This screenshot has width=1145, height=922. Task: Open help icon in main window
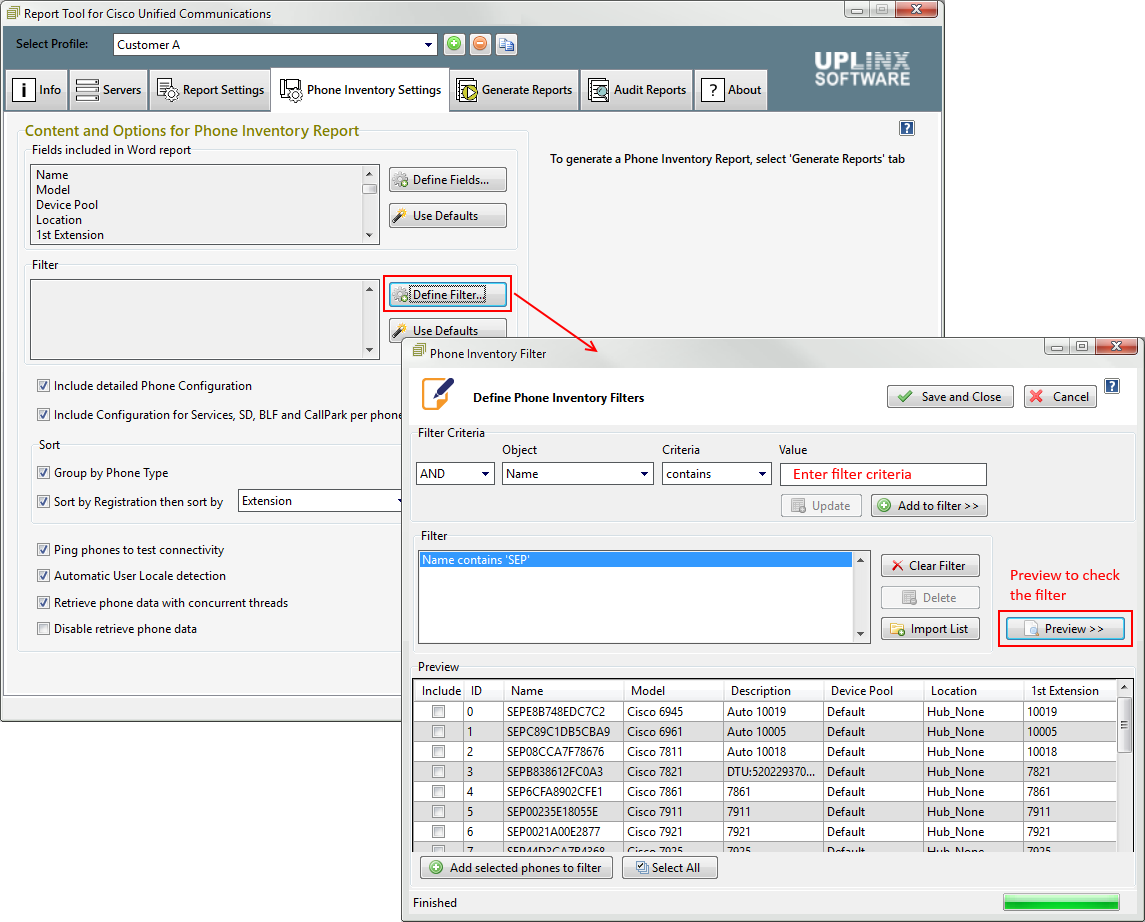click(906, 128)
